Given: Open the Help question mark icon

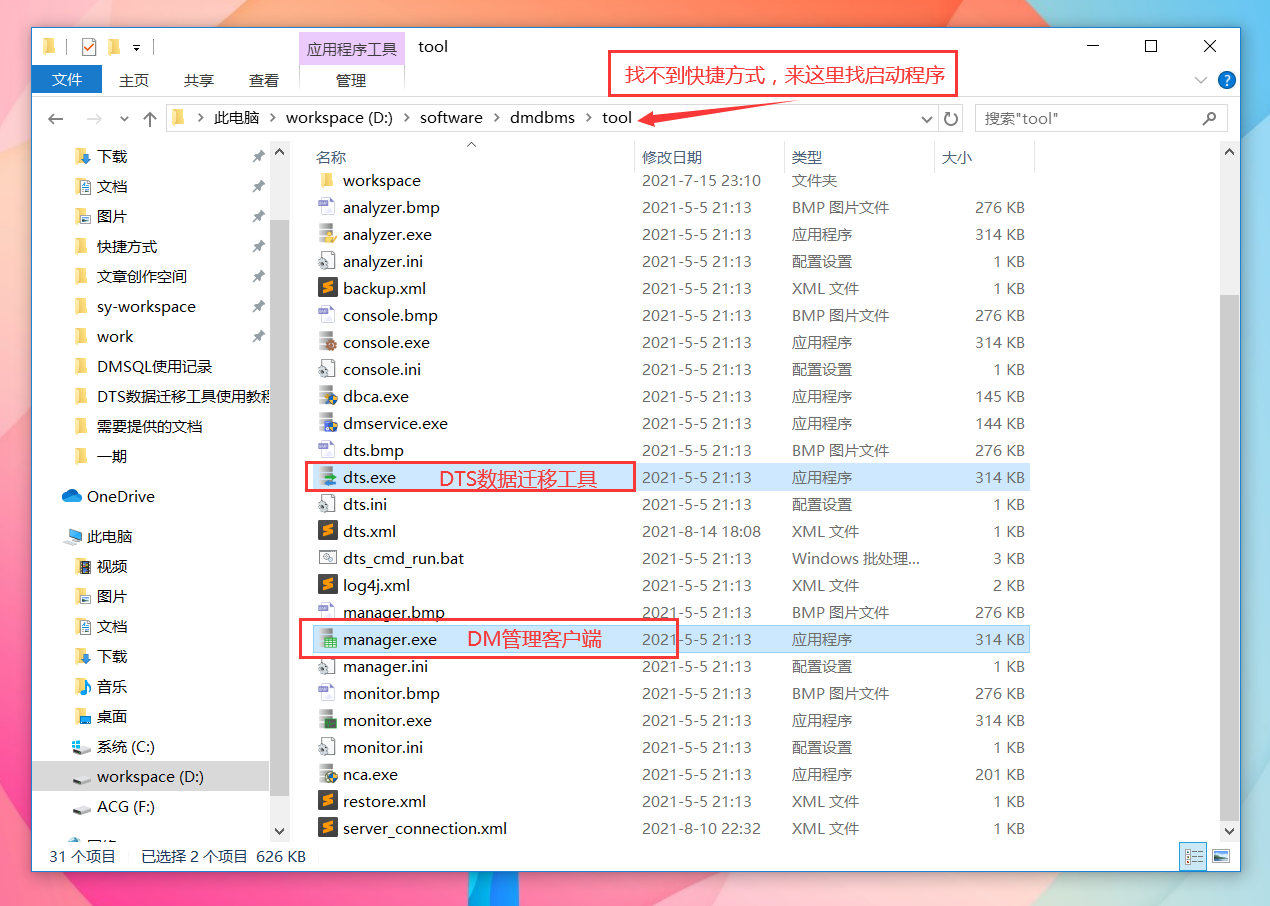Looking at the screenshot, I should [1227, 80].
